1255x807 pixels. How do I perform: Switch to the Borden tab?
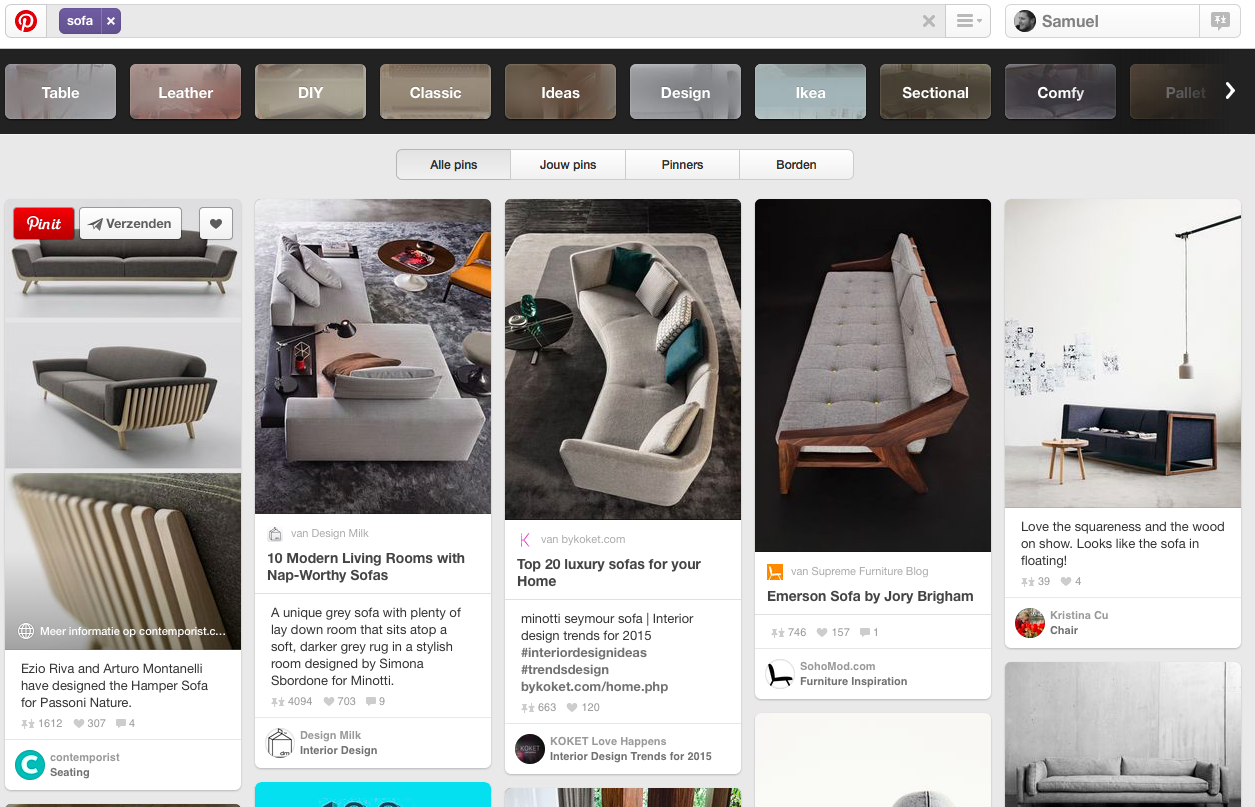click(x=796, y=165)
